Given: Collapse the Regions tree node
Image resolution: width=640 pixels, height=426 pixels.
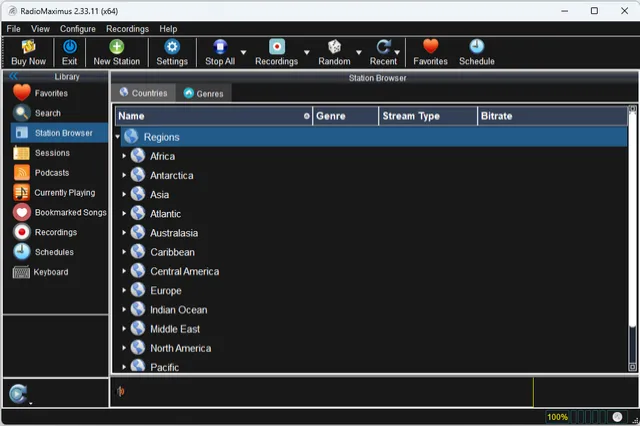Looking at the screenshot, I should point(118,137).
